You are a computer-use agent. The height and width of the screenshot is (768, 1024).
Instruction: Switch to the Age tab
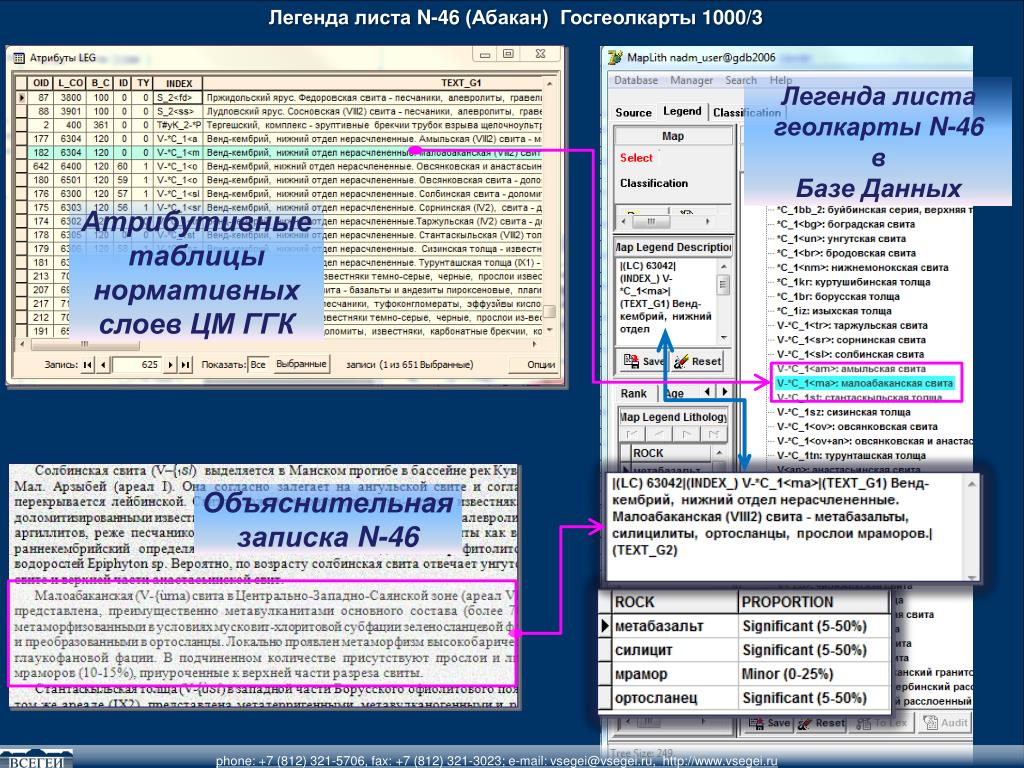click(x=675, y=393)
